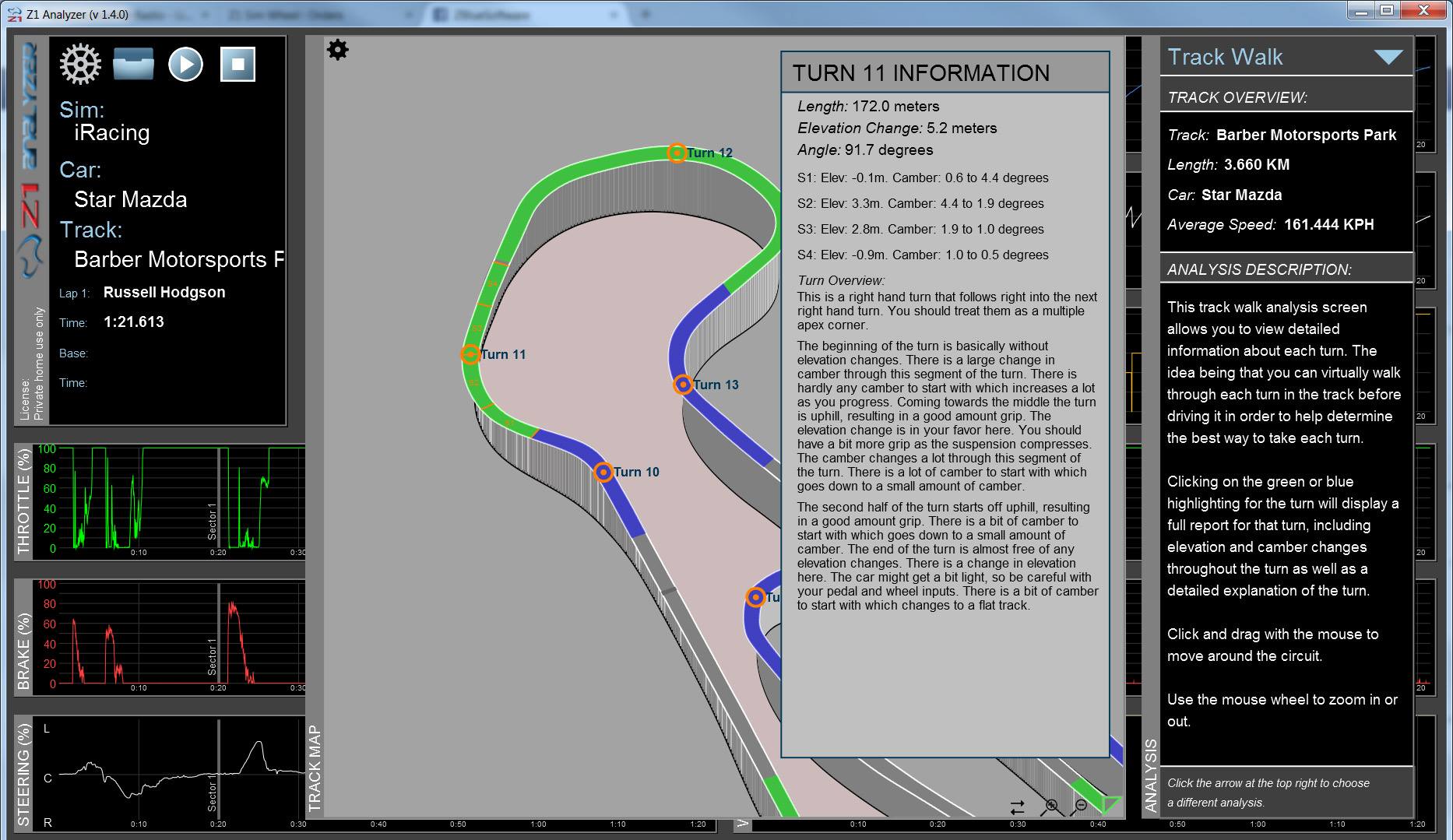Select the Turn 13 marker
The width and height of the screenshot is (1453, 840).
[683, 385]
